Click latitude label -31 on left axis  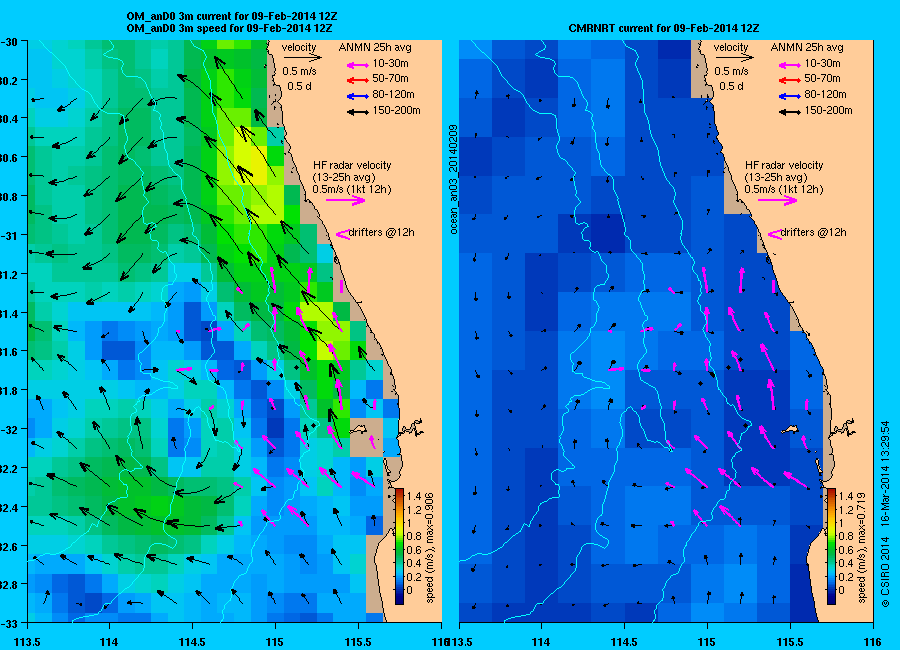click(x=11, y=235)
